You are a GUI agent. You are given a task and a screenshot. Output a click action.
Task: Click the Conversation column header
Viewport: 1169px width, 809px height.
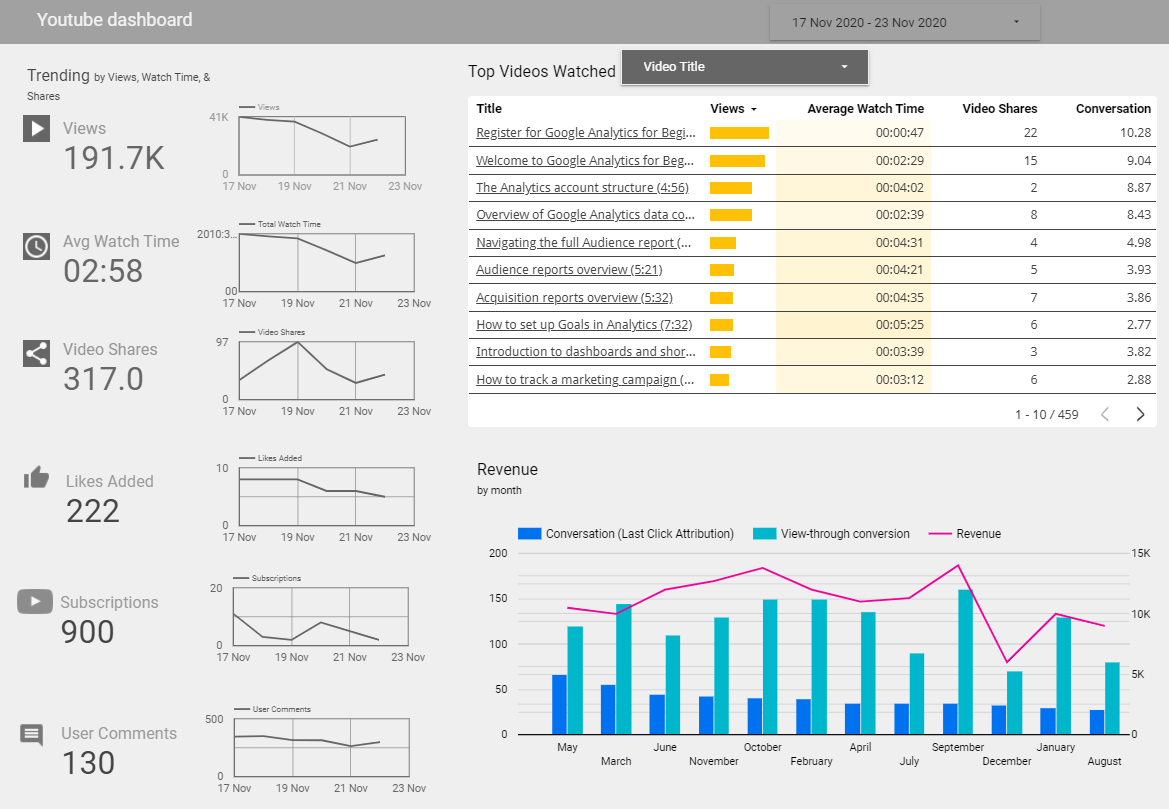(x=1113, y=109)
